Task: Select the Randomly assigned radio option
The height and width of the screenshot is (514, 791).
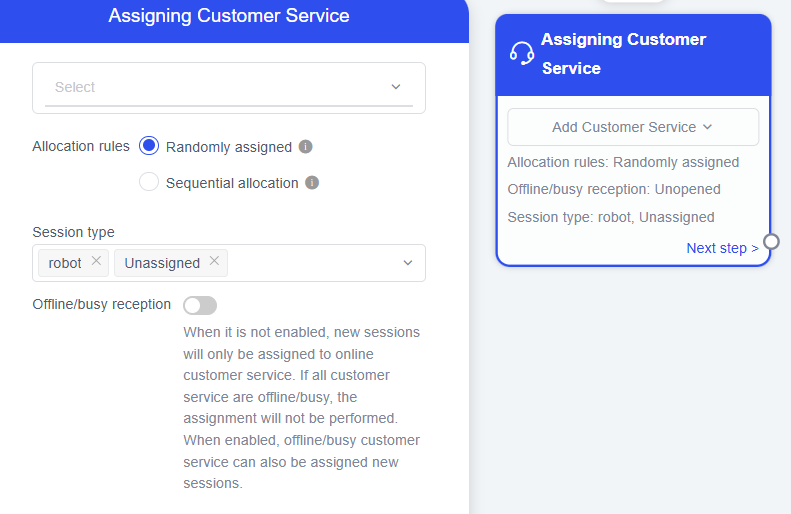Action: coord(149,146)
